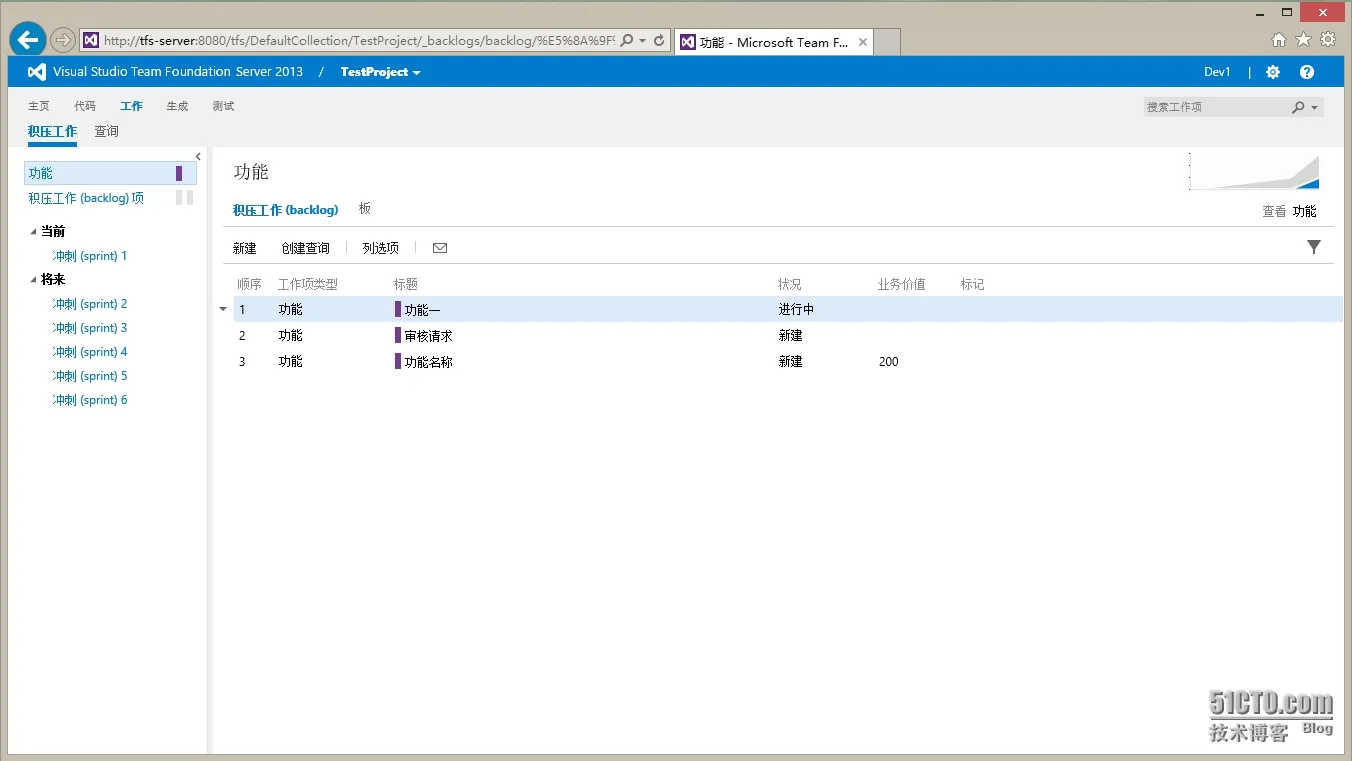Switch to the 代码 hub

point(85,106)
